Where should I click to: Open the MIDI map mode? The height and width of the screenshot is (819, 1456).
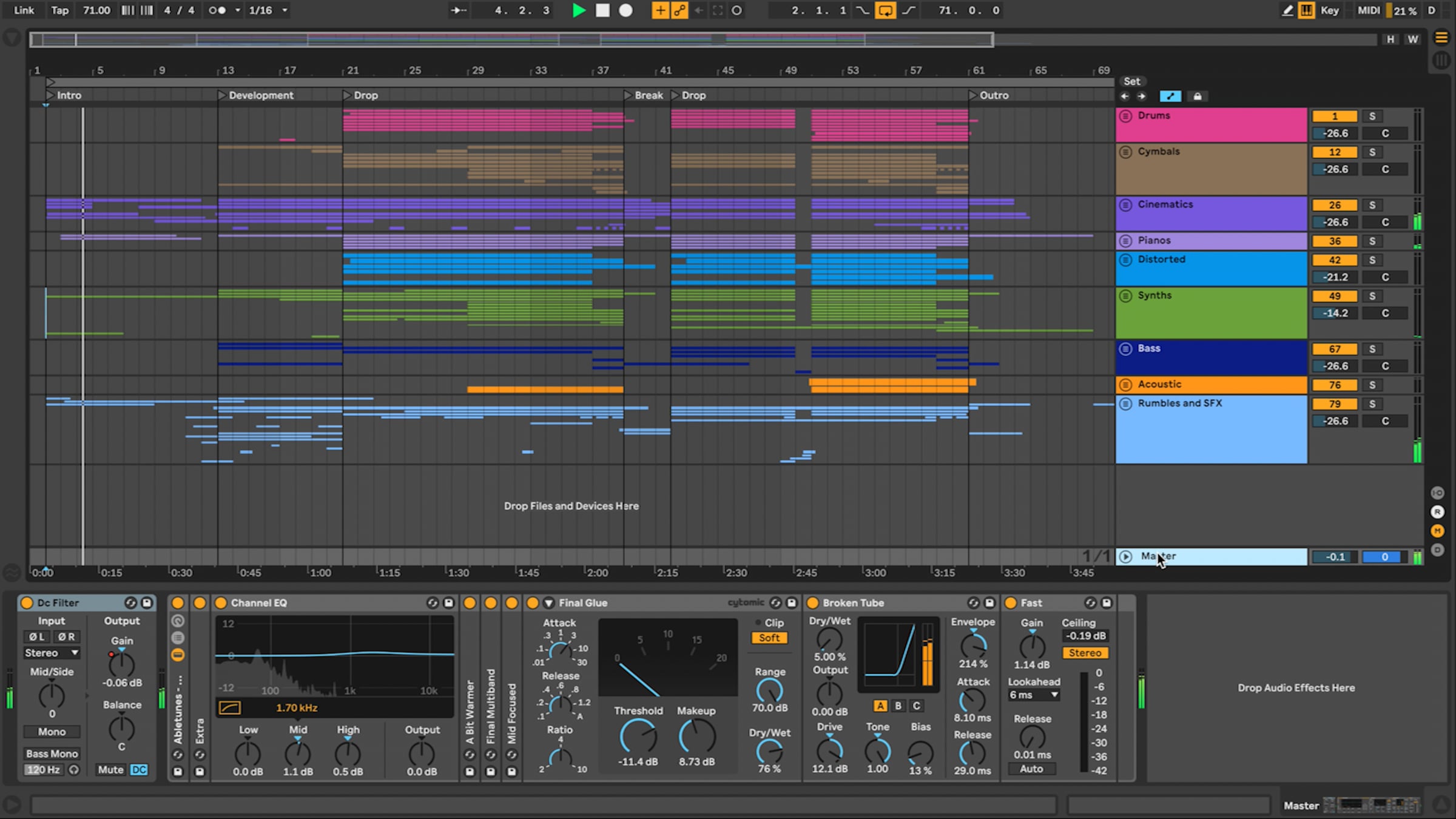(1369, 10)
